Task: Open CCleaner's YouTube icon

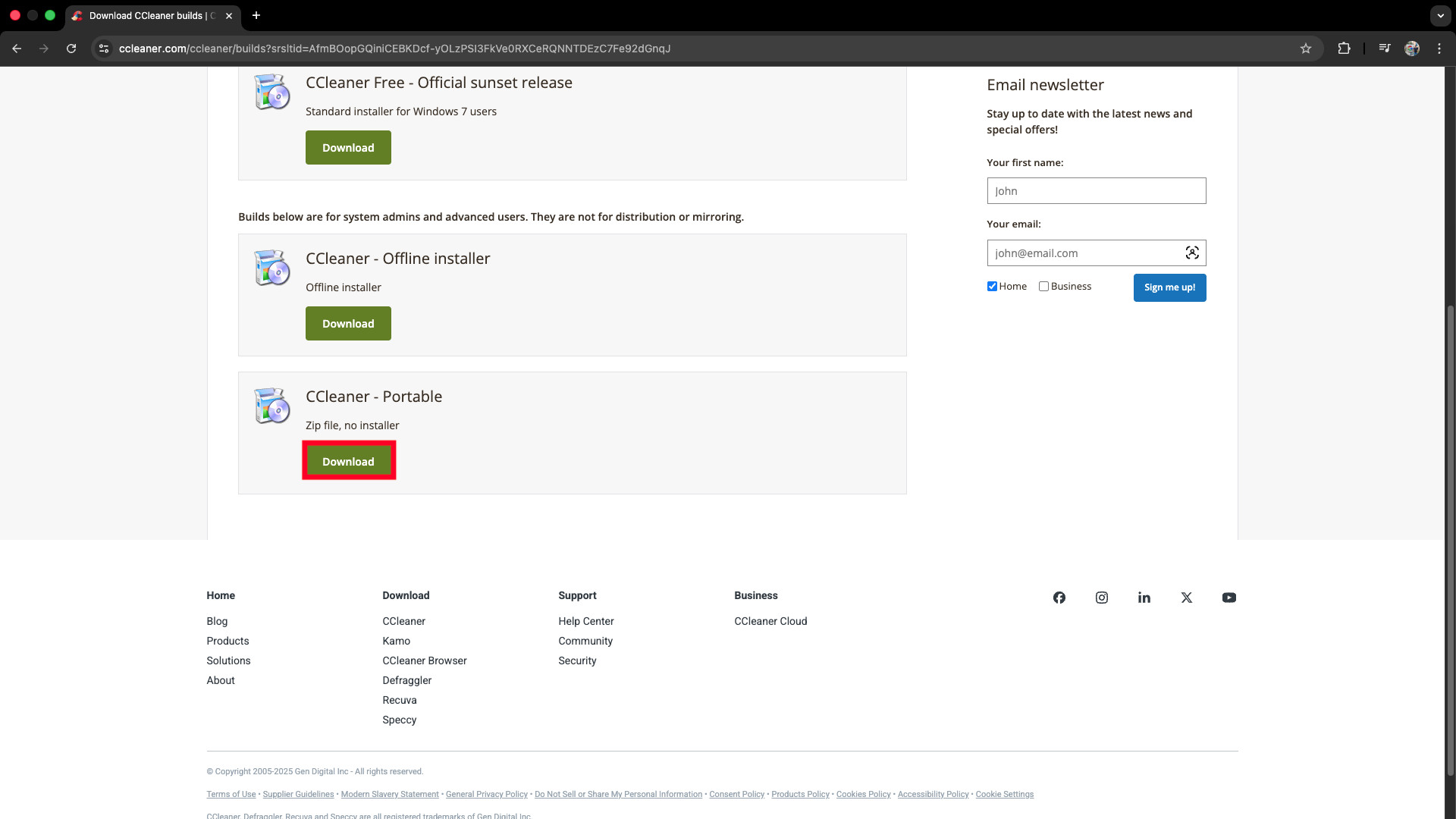Action: 1228,598
